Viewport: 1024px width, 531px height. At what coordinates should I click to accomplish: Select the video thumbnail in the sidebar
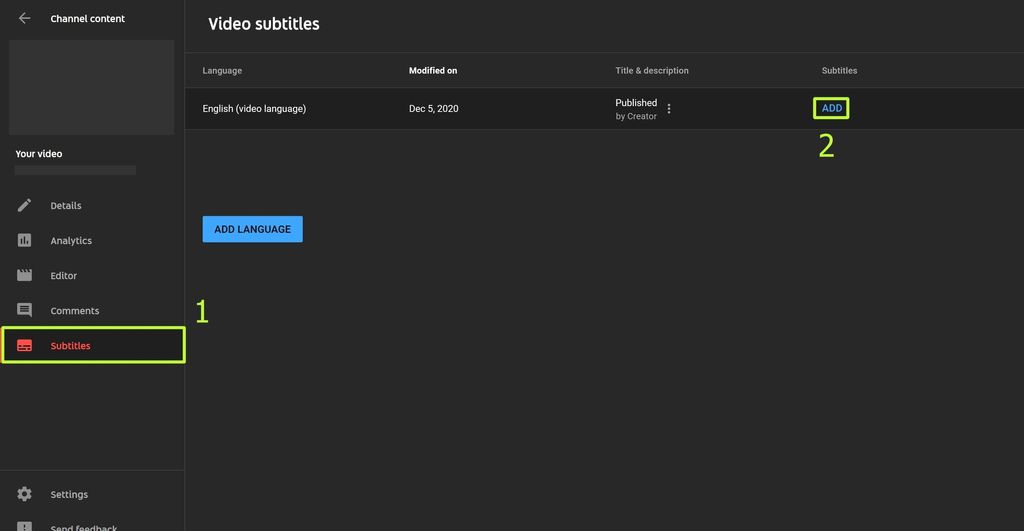click(92, 87)
